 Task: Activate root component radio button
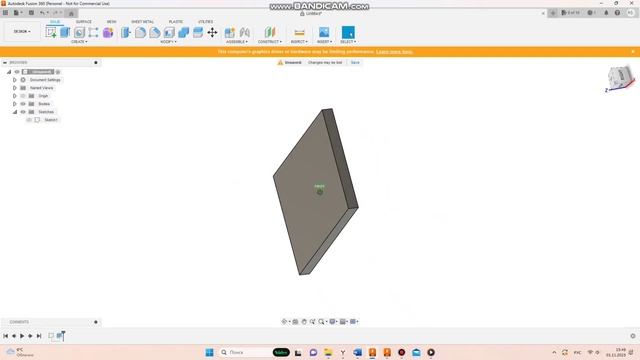58,72
